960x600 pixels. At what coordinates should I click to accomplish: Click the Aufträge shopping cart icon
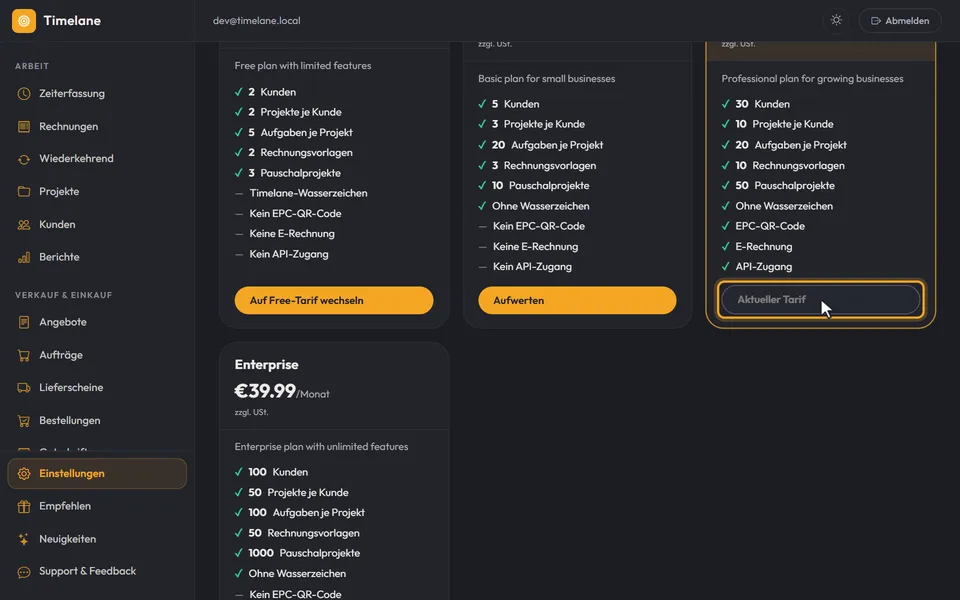click(x=24, y=355)
